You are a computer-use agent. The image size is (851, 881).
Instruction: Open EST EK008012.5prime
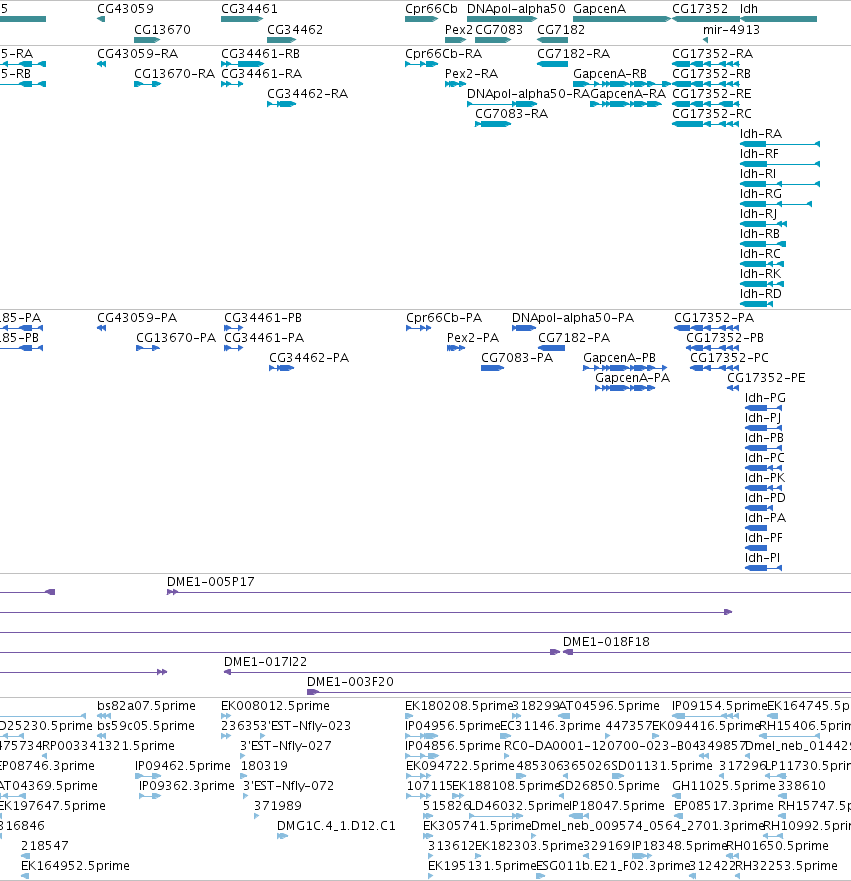point(275,706)
